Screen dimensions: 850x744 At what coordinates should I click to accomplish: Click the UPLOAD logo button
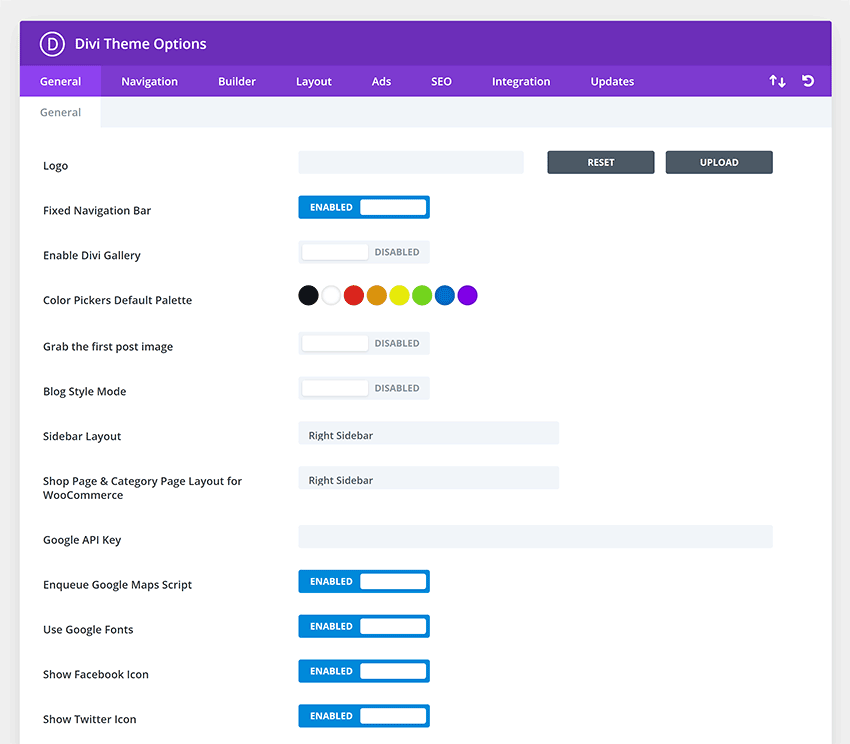click(x=719, y=162)
